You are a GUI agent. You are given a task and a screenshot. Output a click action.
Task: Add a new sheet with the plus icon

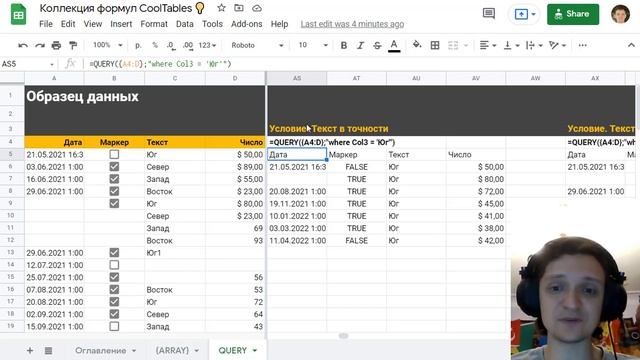[30, 350]
